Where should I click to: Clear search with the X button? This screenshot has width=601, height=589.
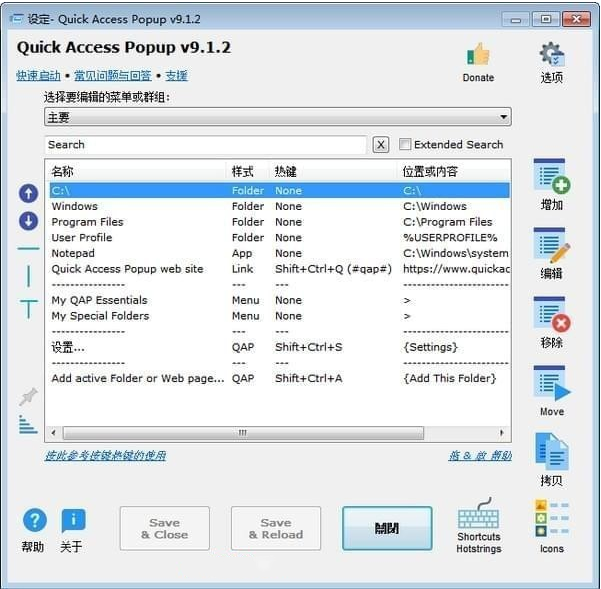tap(381, 145)
